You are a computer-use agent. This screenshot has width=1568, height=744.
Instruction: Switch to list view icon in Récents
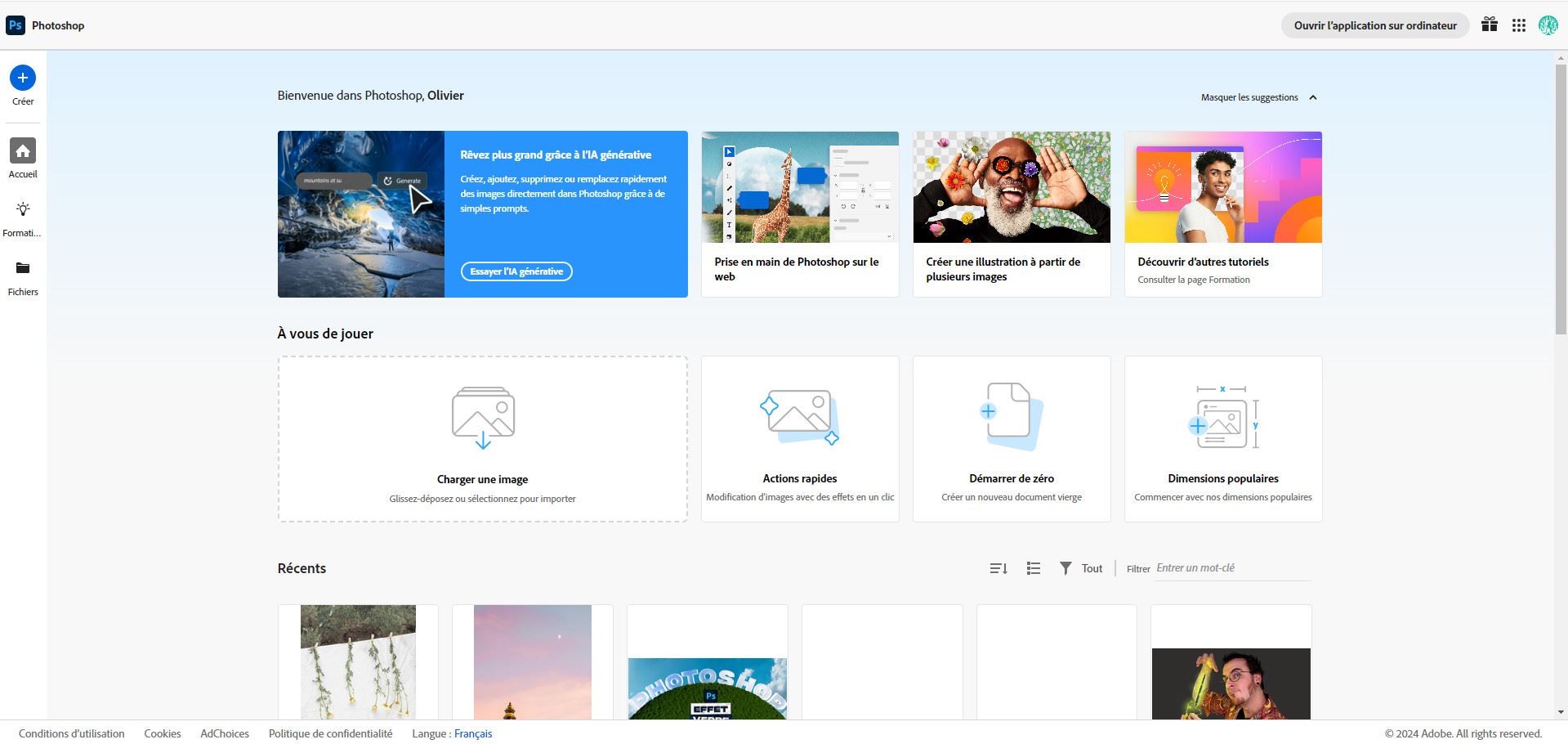1034,568
